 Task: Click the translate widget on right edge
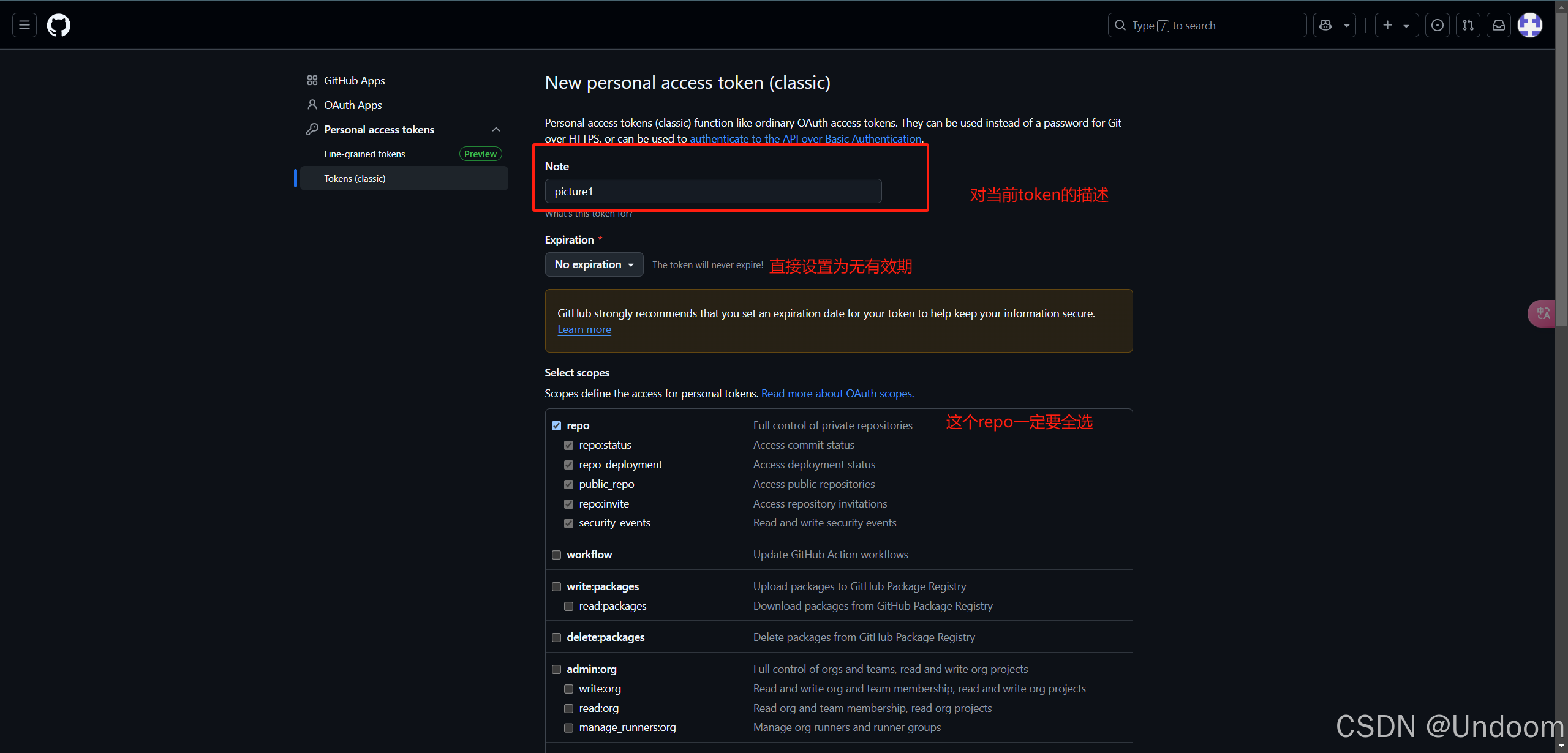point(1542,313)
